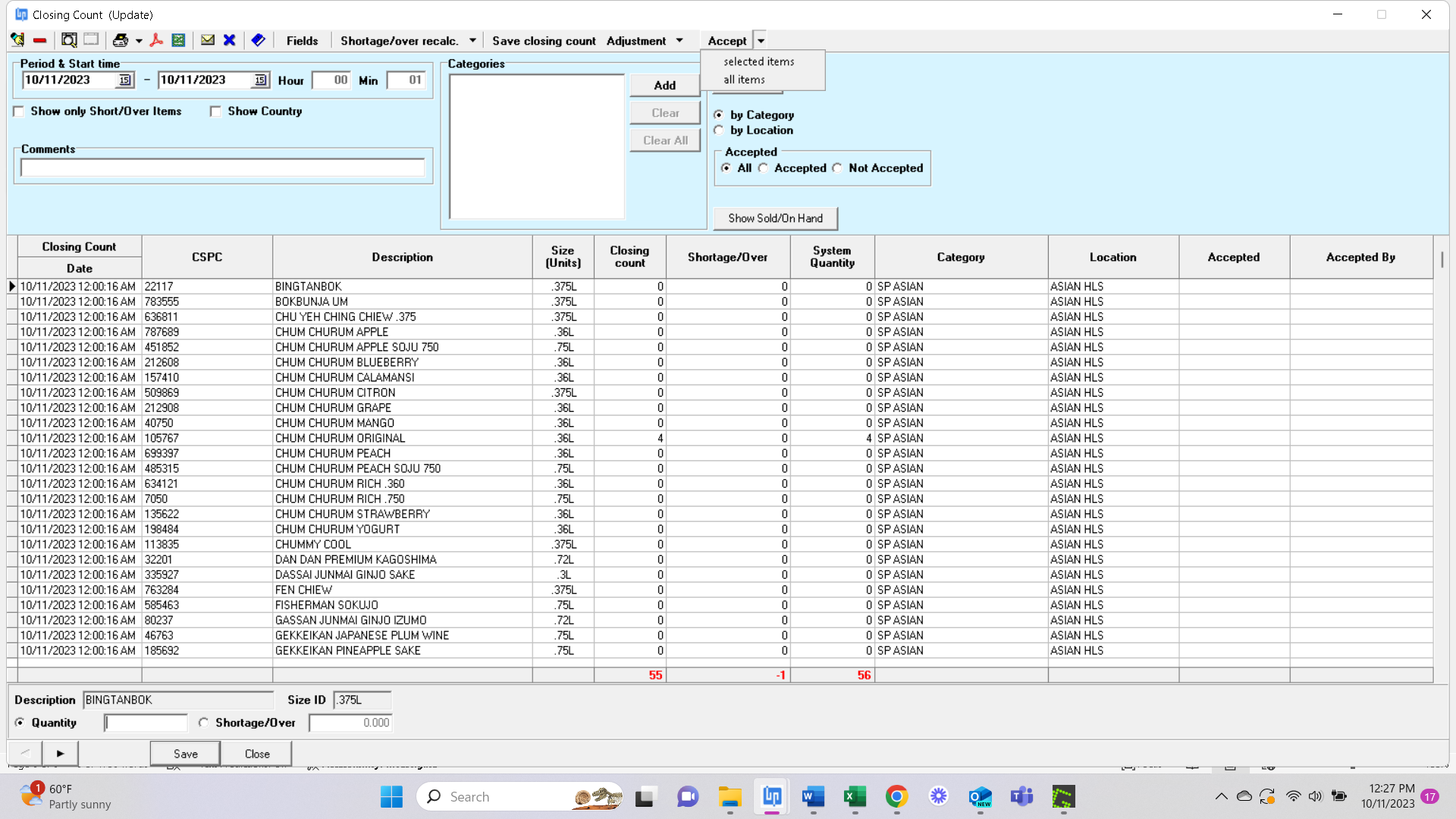Click the new record icon in toolbar
This screenshot has height=819, width=1456.
tap(17, 40)
